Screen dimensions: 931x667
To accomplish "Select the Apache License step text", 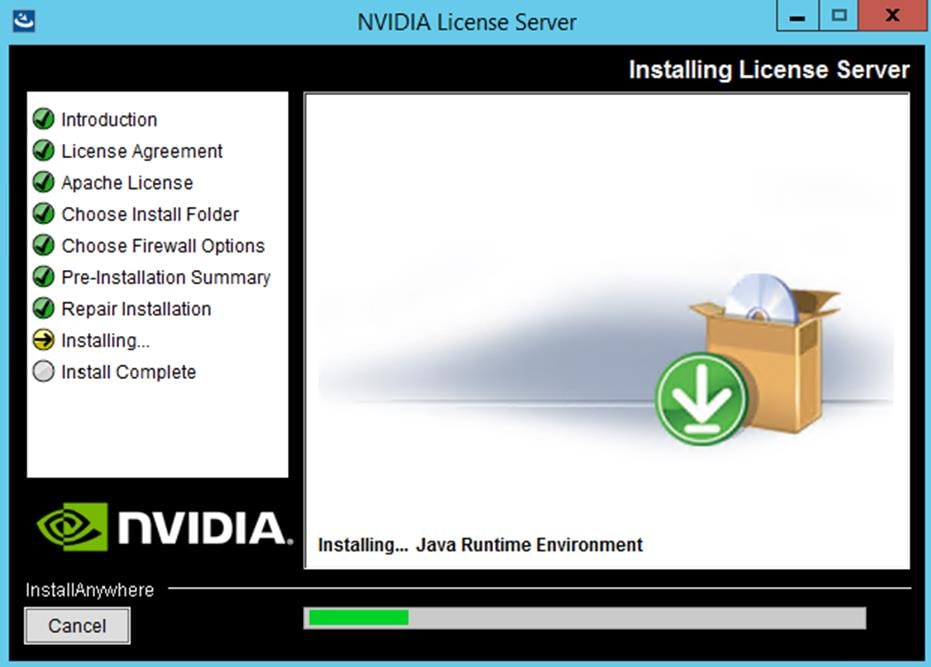I will pyautogui.click(x=127, y=182).
